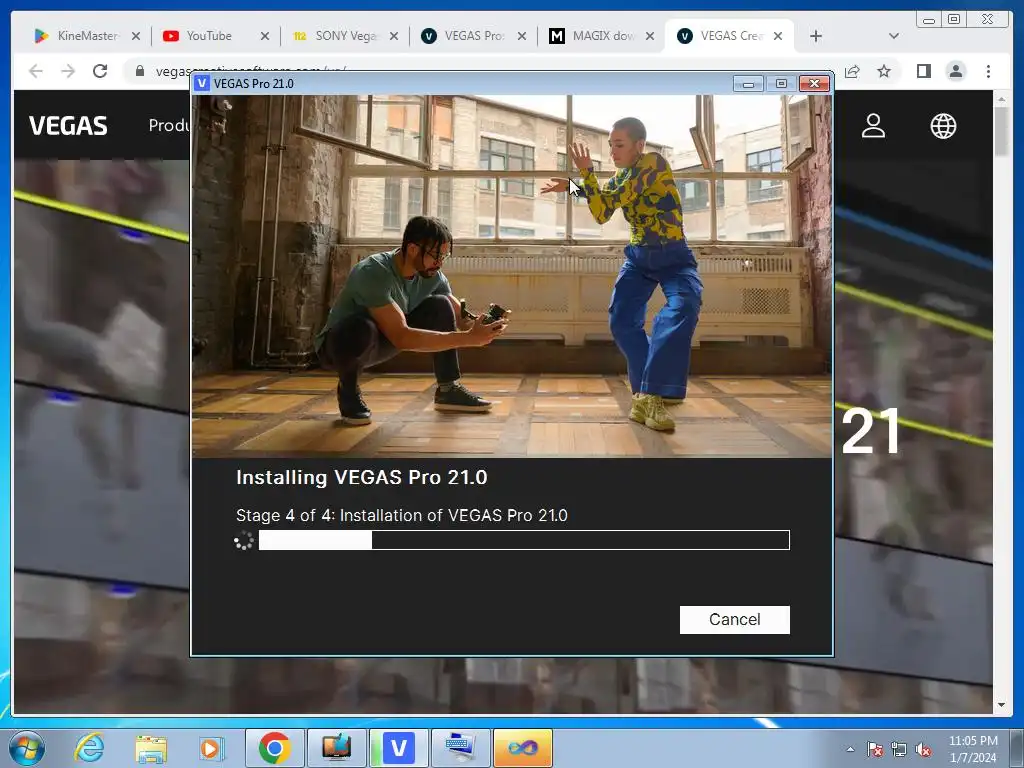1024x768 pixels.
Task: Open the Products menu on VEGAS site
Action: [168, 125]
